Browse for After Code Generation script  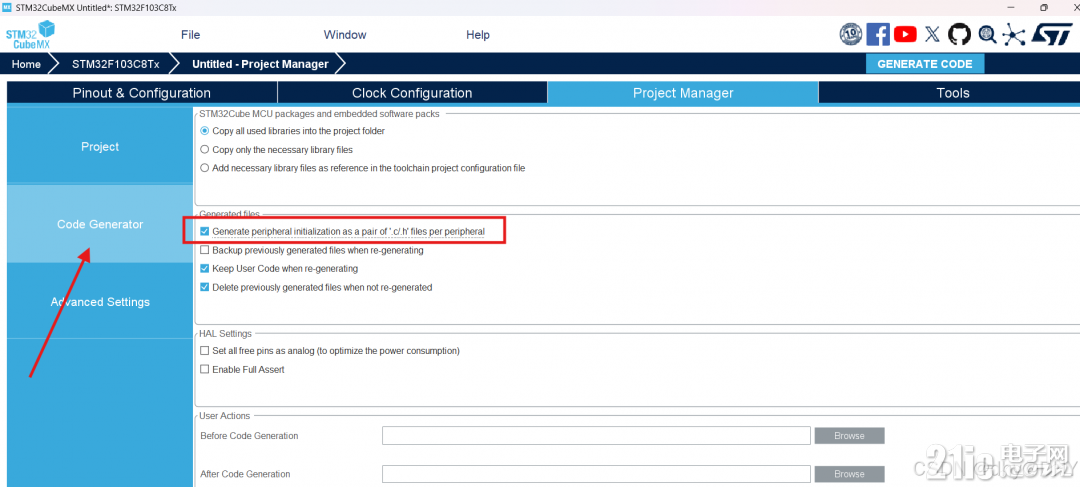849,474
